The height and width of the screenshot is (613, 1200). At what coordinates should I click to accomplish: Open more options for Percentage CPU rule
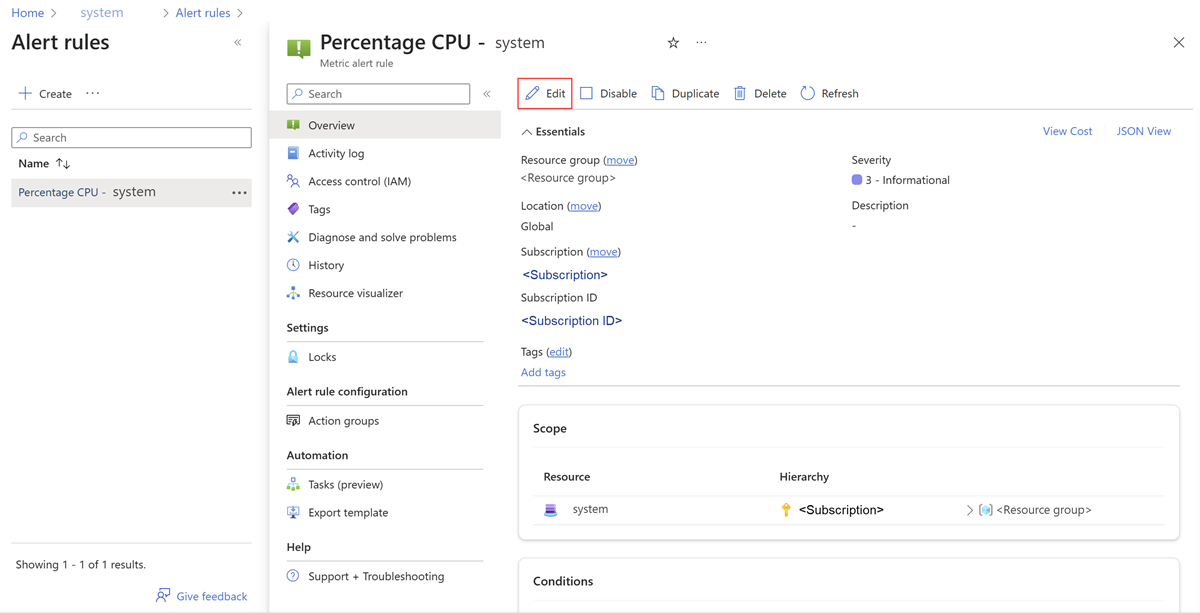[x=239, y=193]
